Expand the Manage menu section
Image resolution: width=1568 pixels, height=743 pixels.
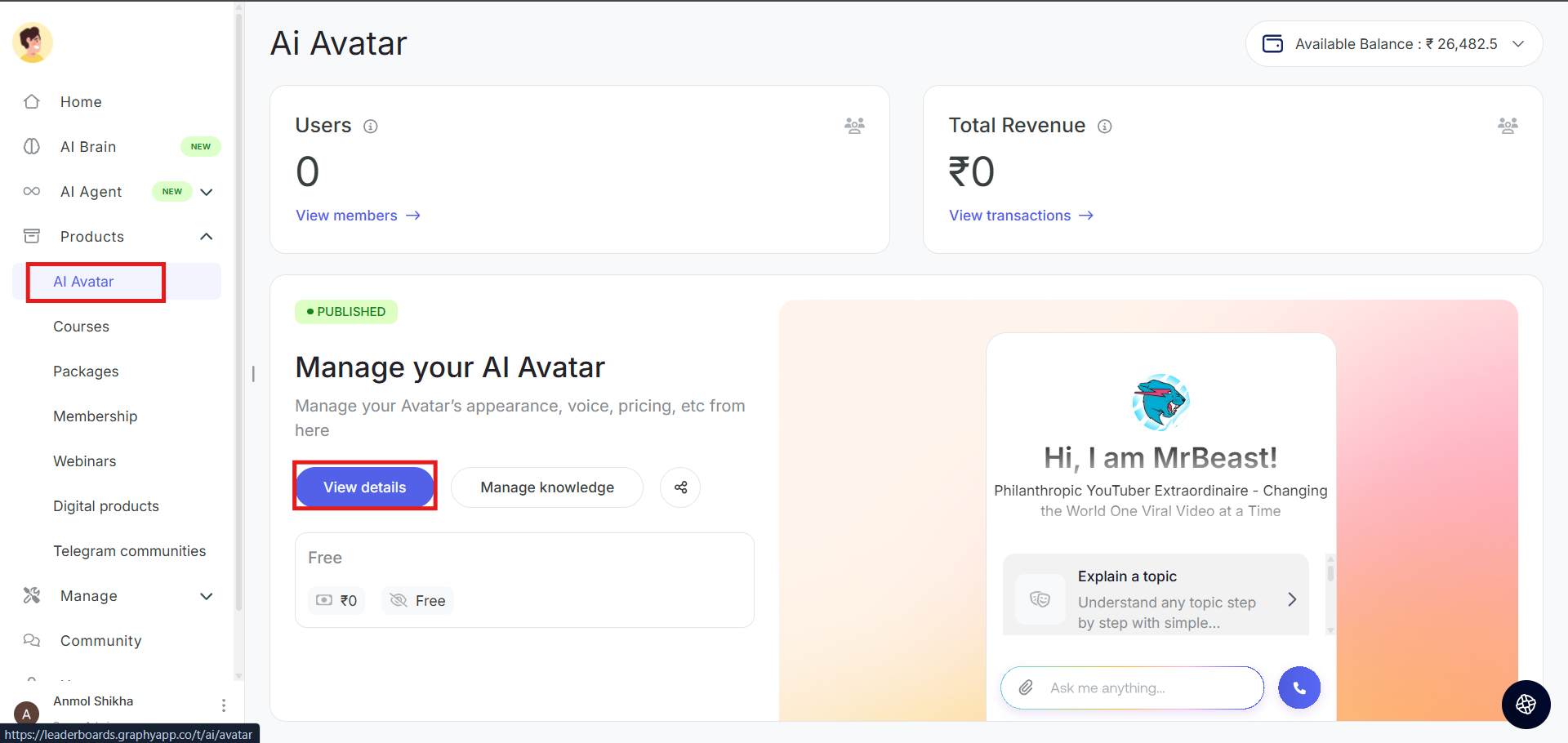(207, 596)
